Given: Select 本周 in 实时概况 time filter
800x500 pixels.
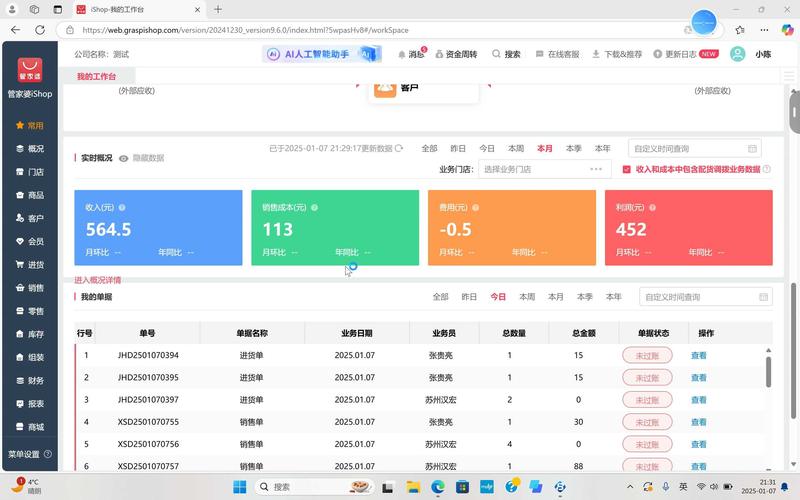Looking at the screenshot, I should [516, 148].
